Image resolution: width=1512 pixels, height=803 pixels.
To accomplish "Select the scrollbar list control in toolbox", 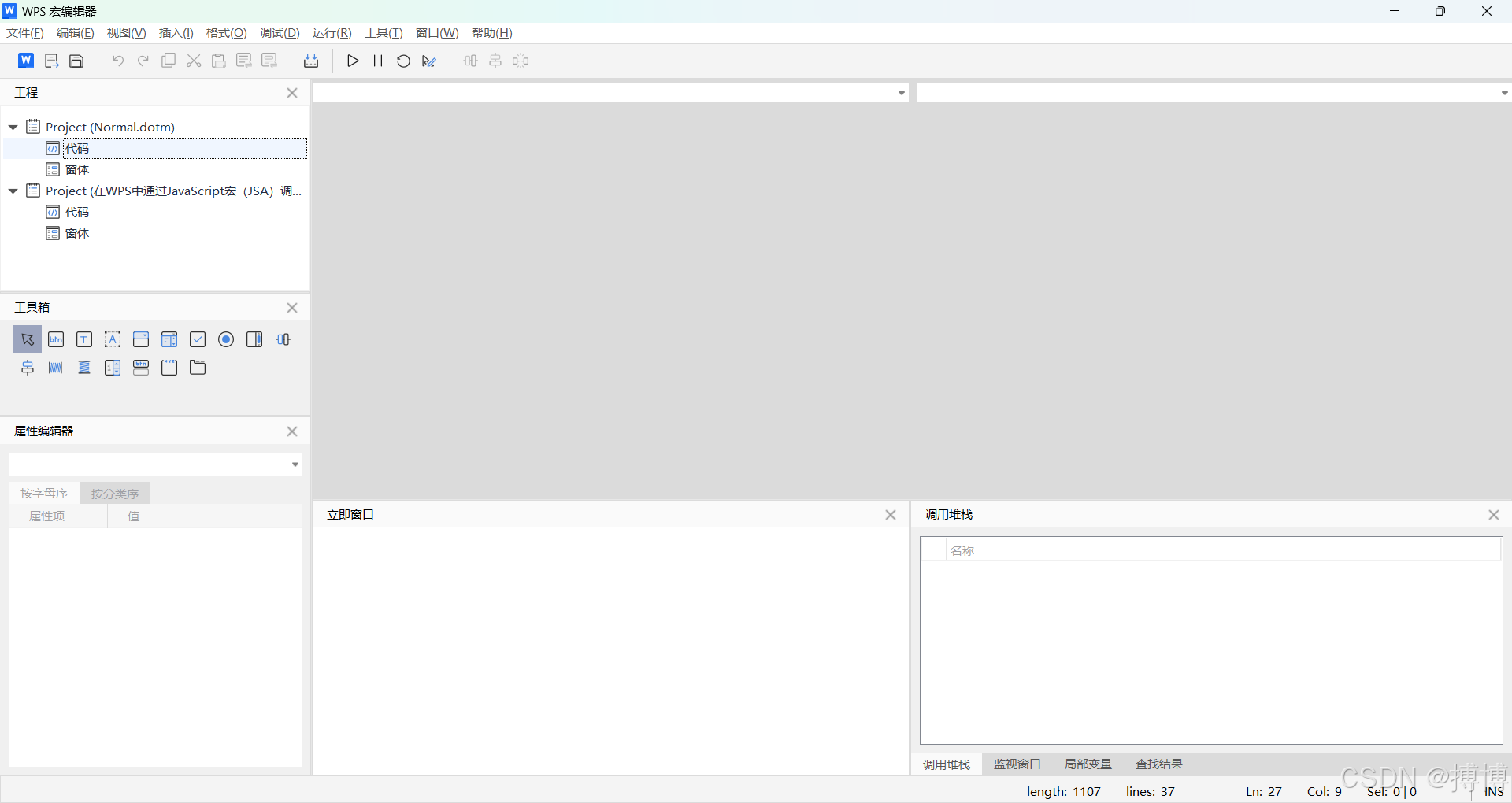I will point(254,339).
